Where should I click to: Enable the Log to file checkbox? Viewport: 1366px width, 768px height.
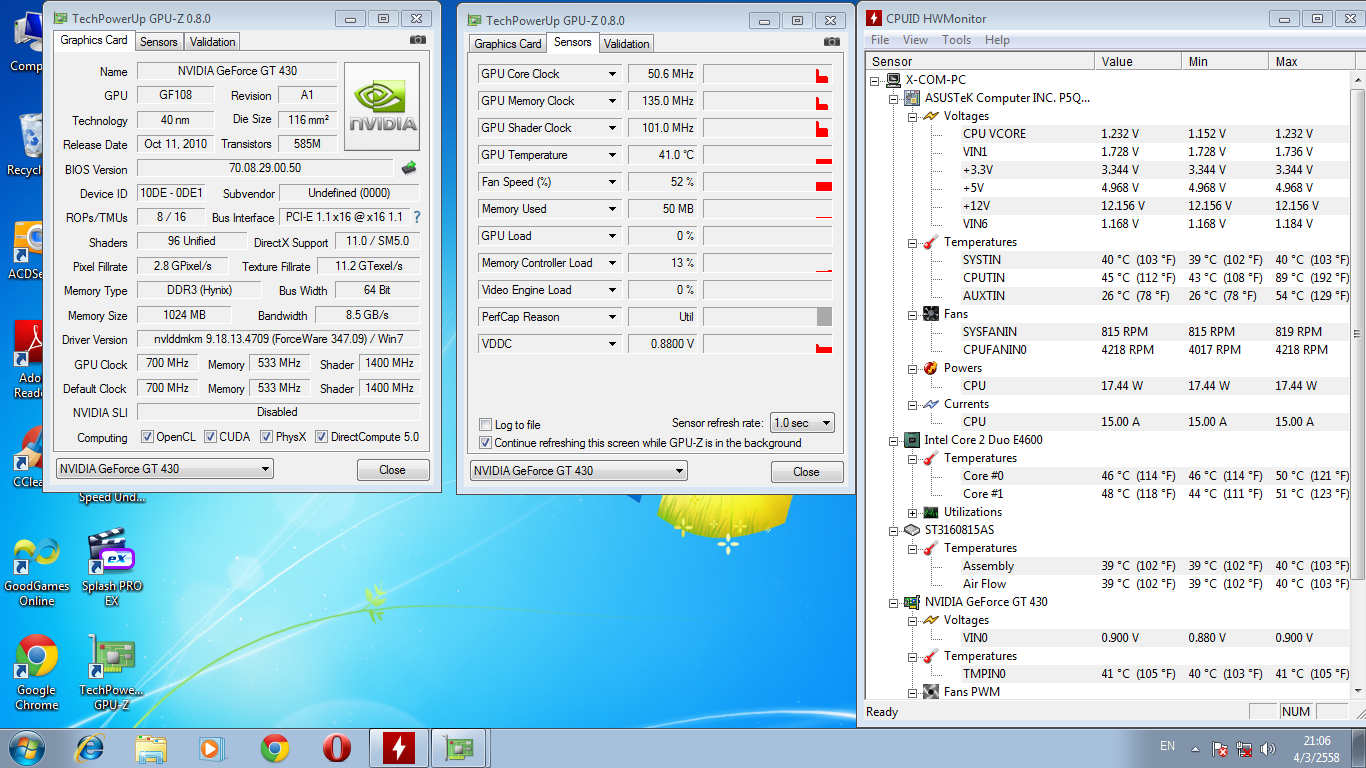[486, 424]
